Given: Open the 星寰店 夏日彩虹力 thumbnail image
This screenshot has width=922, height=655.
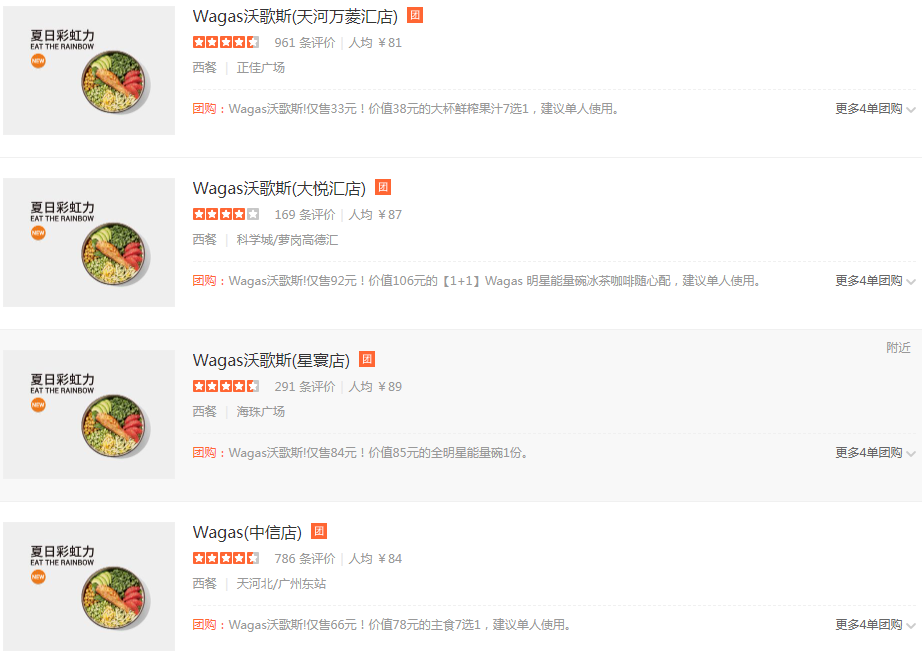Looking at the screenshot, I should coord(89,415).
